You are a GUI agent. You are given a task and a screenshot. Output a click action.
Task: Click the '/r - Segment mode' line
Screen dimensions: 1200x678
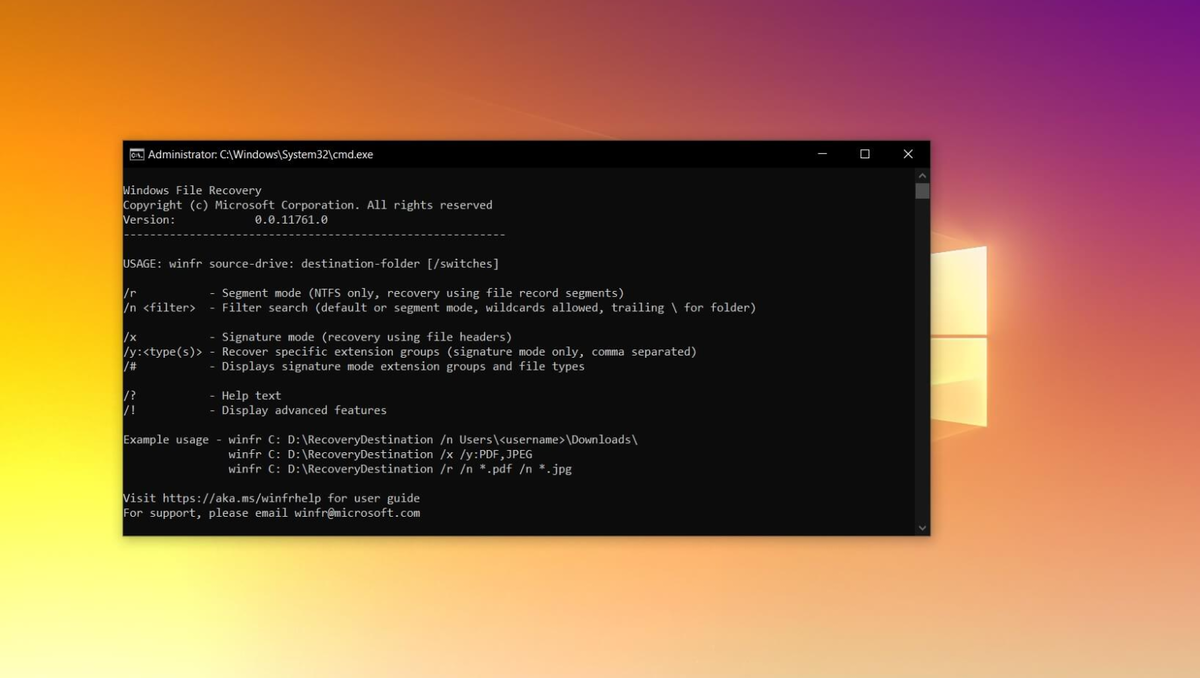pyautogui.click(x=373, y=293)
